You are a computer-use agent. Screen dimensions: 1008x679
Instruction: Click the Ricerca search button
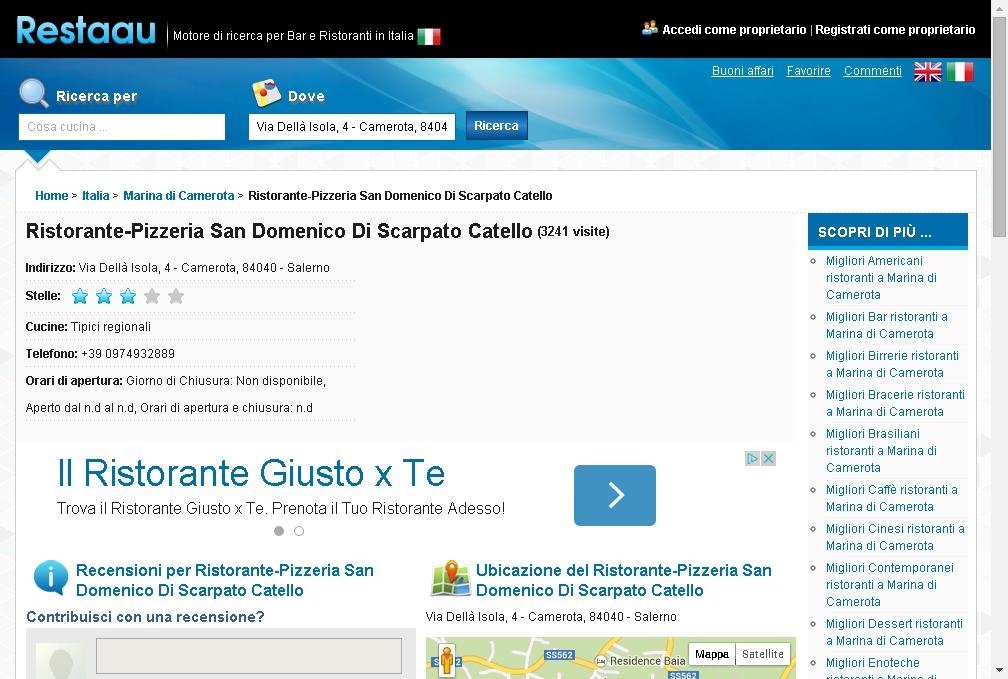click(x=496, y=125)
